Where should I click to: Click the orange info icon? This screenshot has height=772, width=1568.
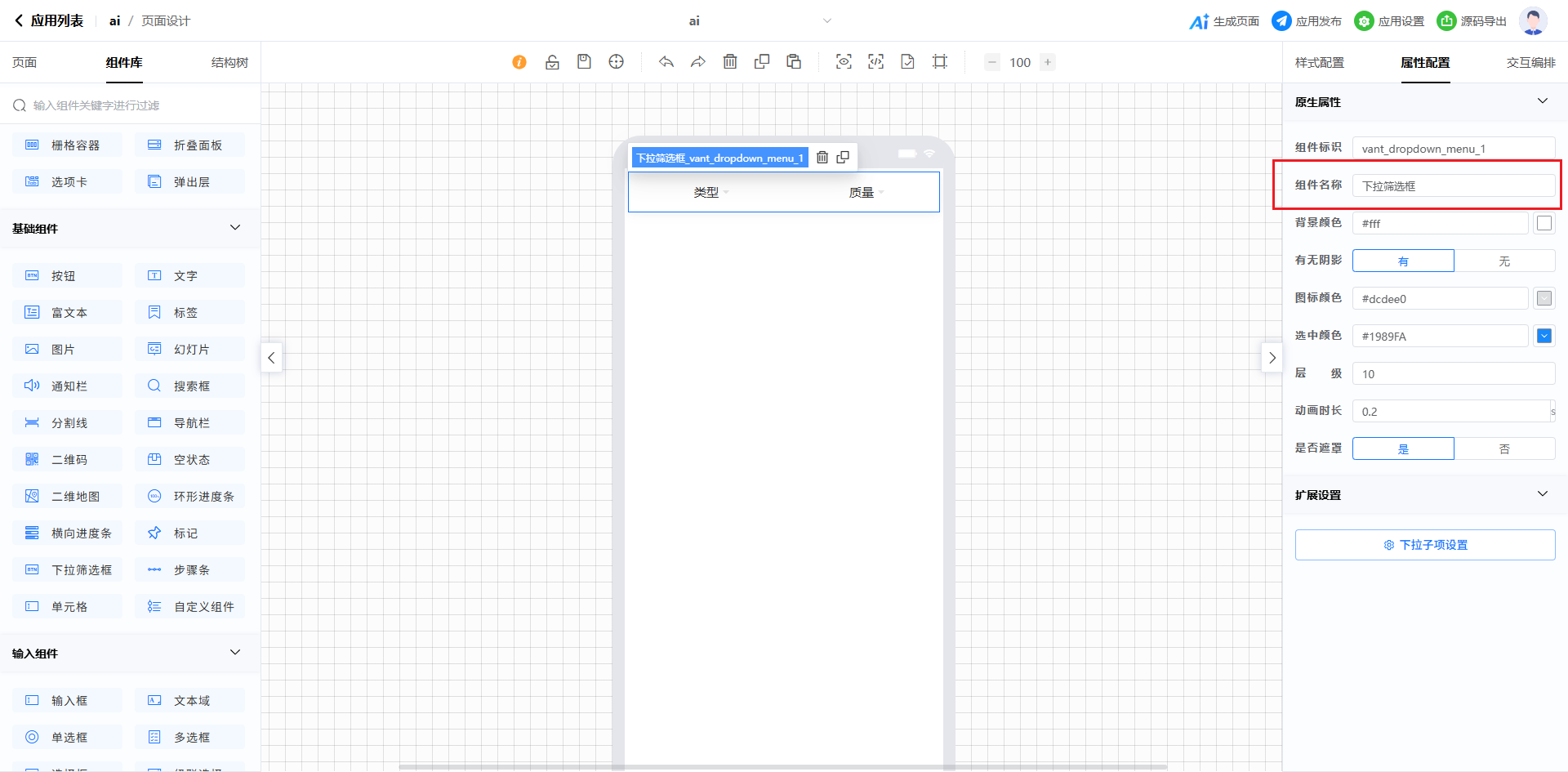point(519,62)
